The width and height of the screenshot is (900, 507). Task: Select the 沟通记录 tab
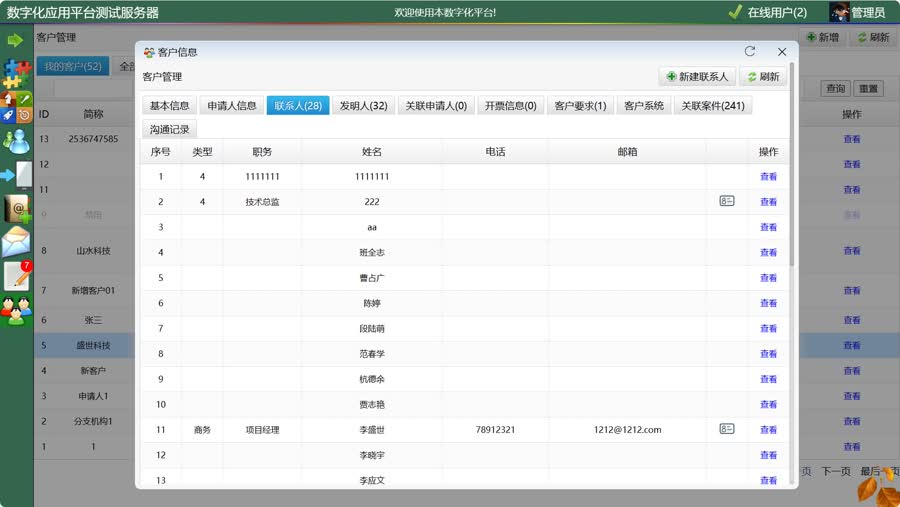click(x=170, y=129)
